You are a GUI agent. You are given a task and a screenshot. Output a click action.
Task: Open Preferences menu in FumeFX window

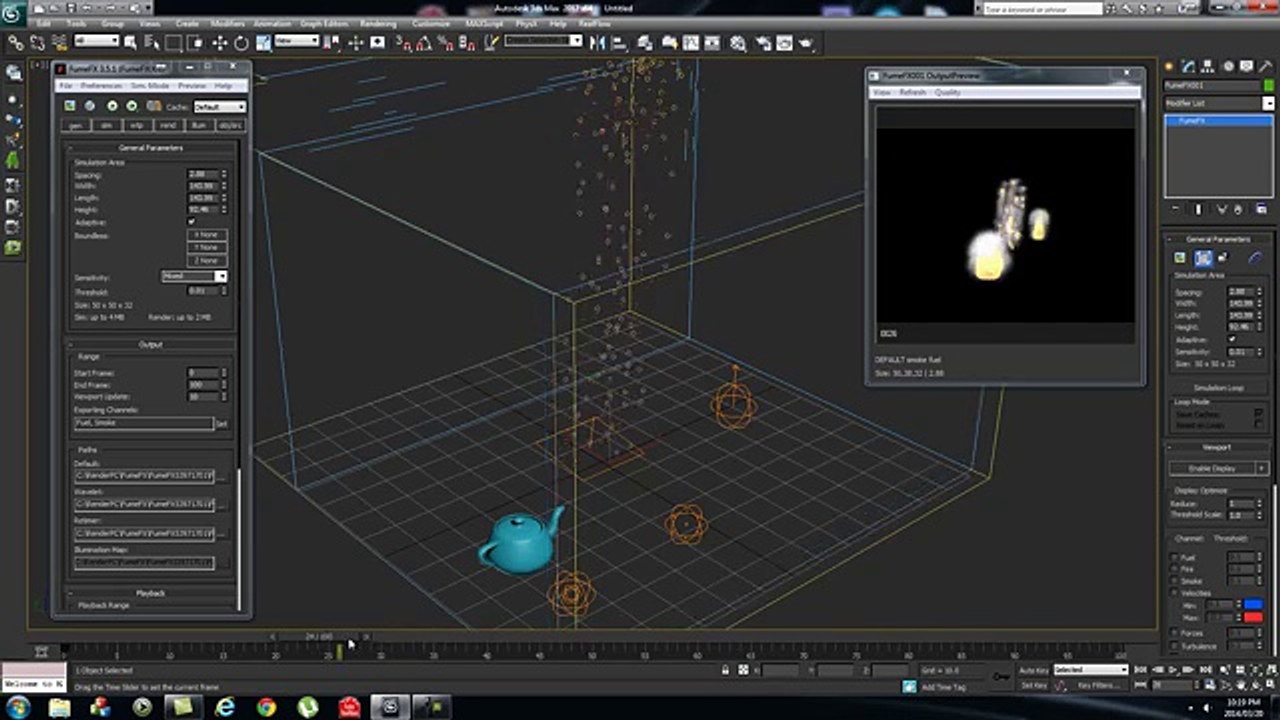click(x=101, y=86)
